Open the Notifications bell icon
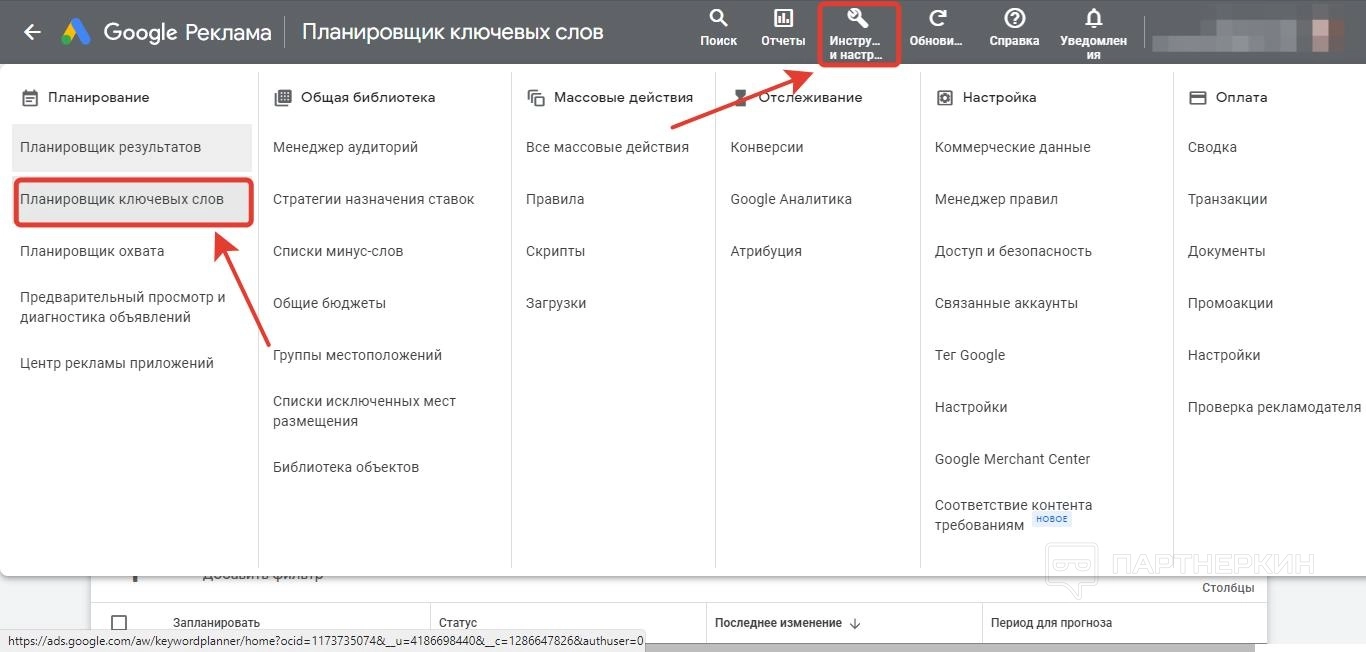1366x652 pixels. point(1093,18)
